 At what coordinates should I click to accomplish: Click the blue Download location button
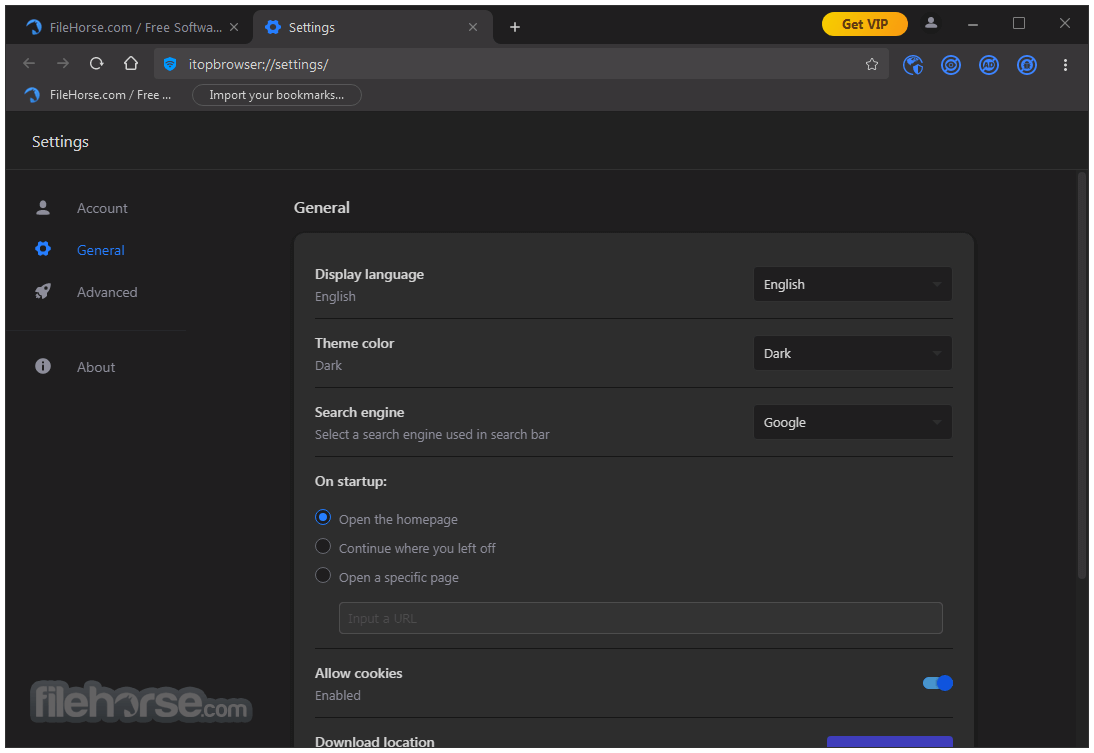[890, 742]
